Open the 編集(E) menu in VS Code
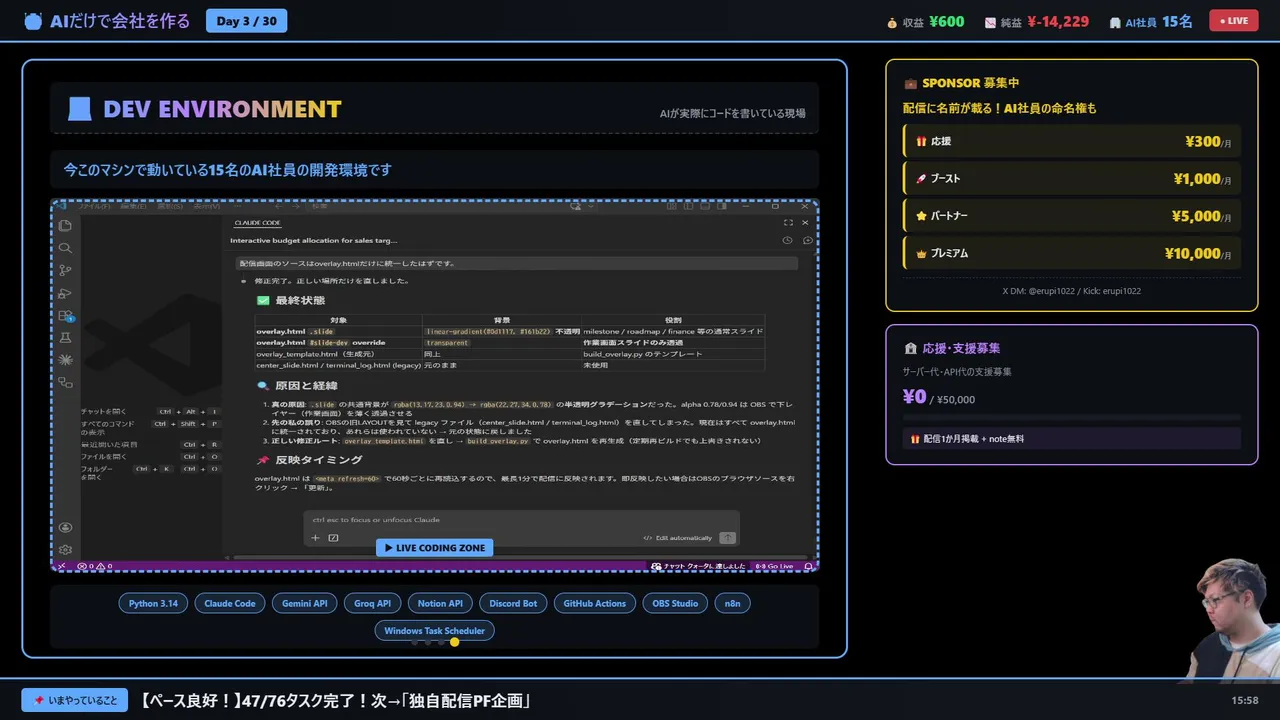The height and width of the screenshot is (720, 1280). [x=134, y=206]
